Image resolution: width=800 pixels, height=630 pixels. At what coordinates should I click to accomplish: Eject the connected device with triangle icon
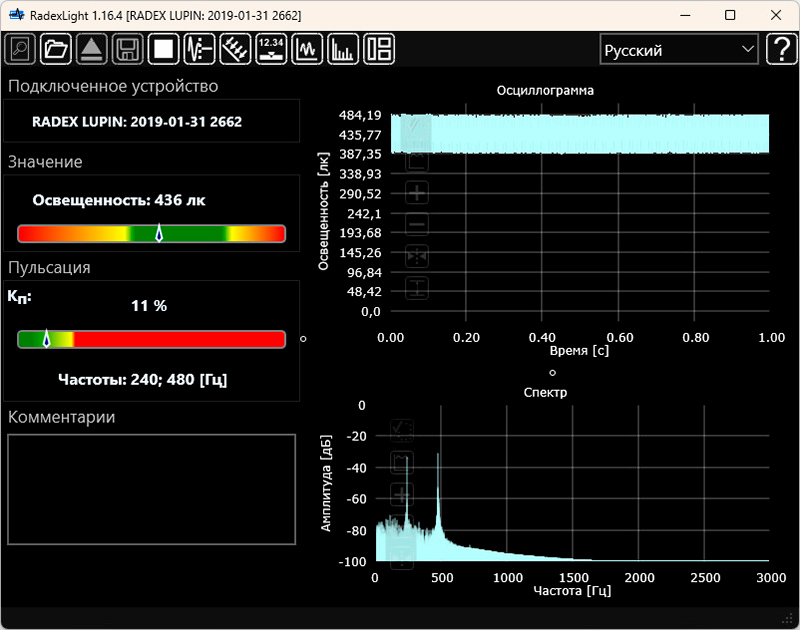click(91, 48)
